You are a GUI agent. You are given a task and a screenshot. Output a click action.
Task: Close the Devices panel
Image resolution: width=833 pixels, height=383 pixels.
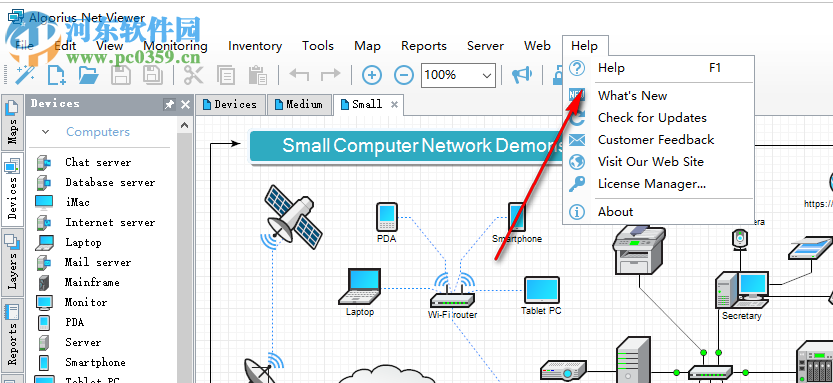tap(185, 105)
